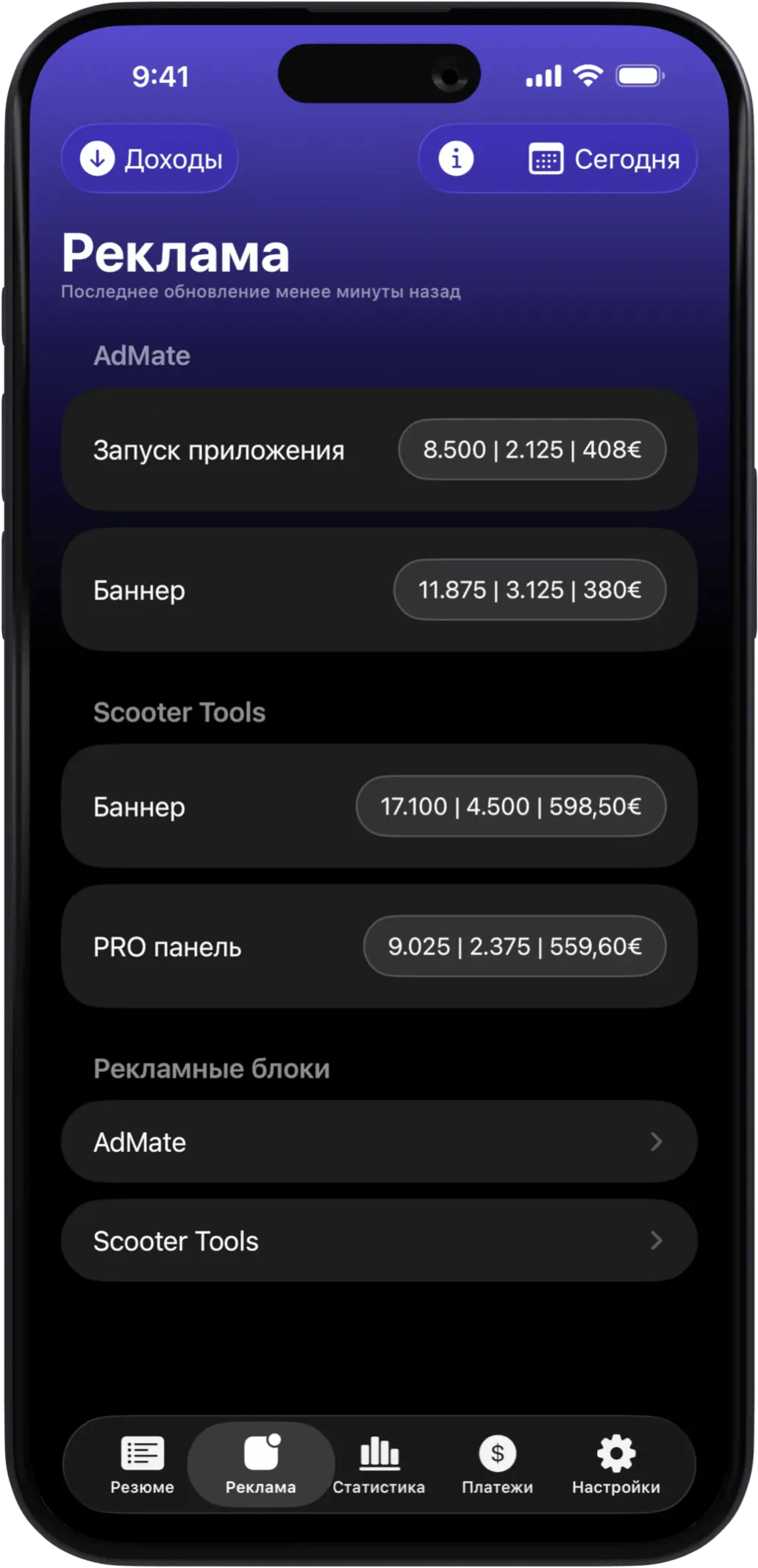Open the Резюме tab icon
This screenshot has height=1568, width=758.
[x=142, y=1453]
